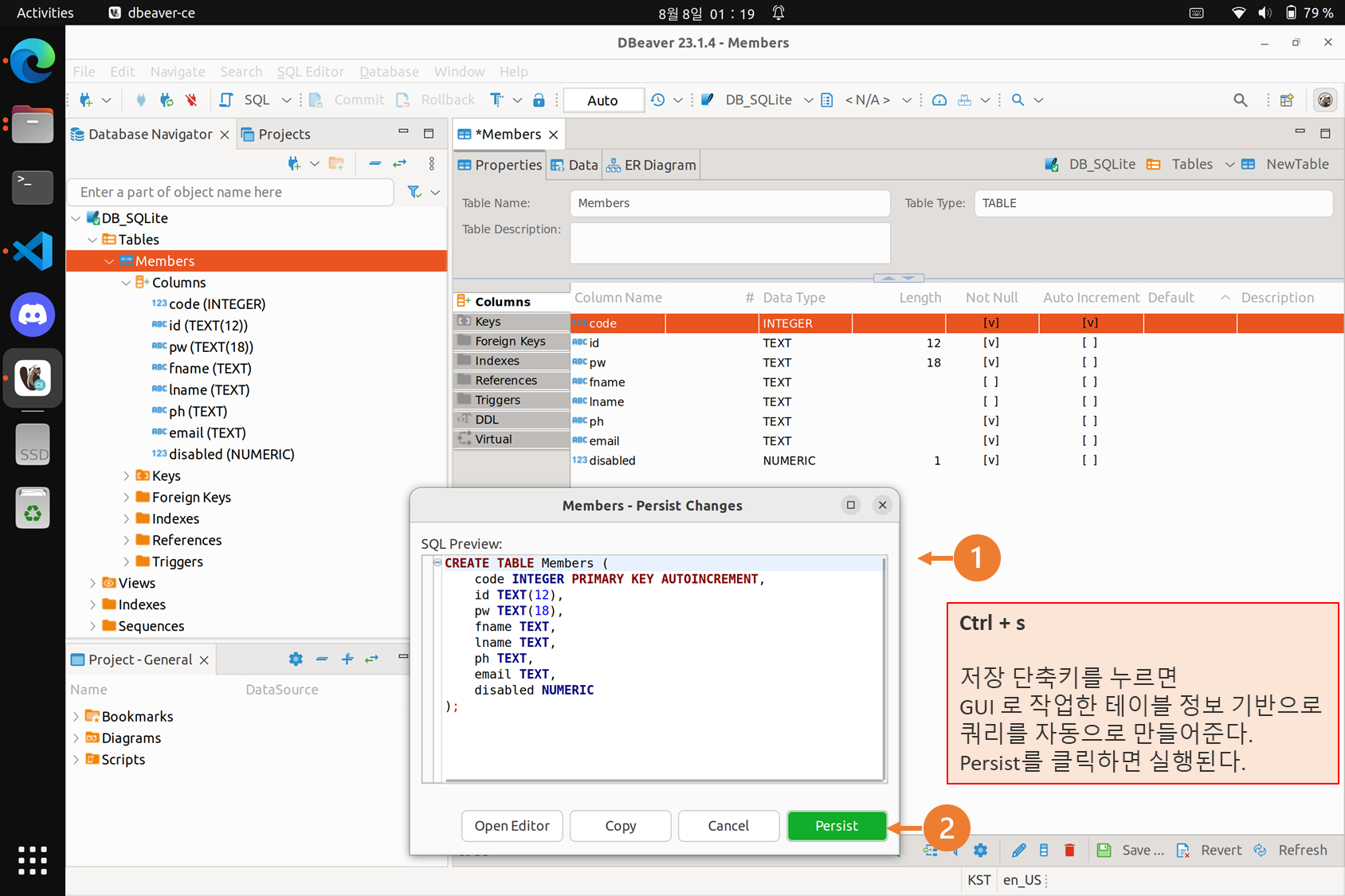Click the Database Navigator filter funnel icon
The image size is (1345, 896).
coord(414,192)
